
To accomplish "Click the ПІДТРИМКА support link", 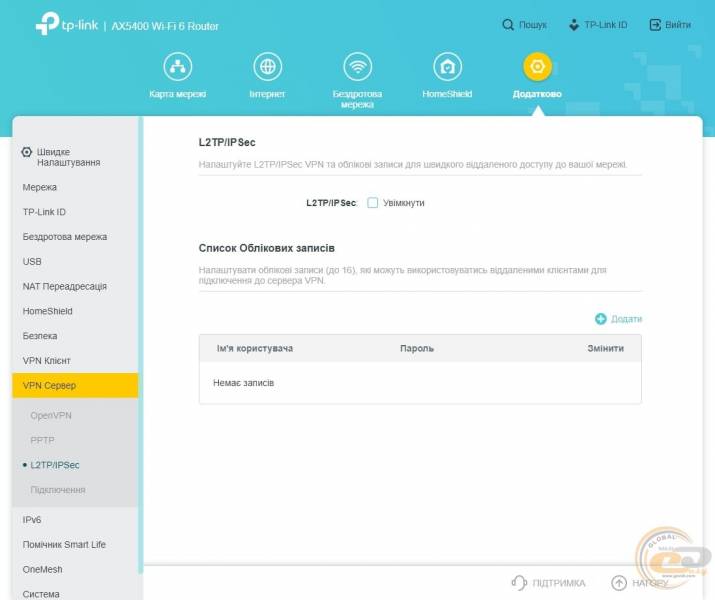I will click(x=548, y=583).
